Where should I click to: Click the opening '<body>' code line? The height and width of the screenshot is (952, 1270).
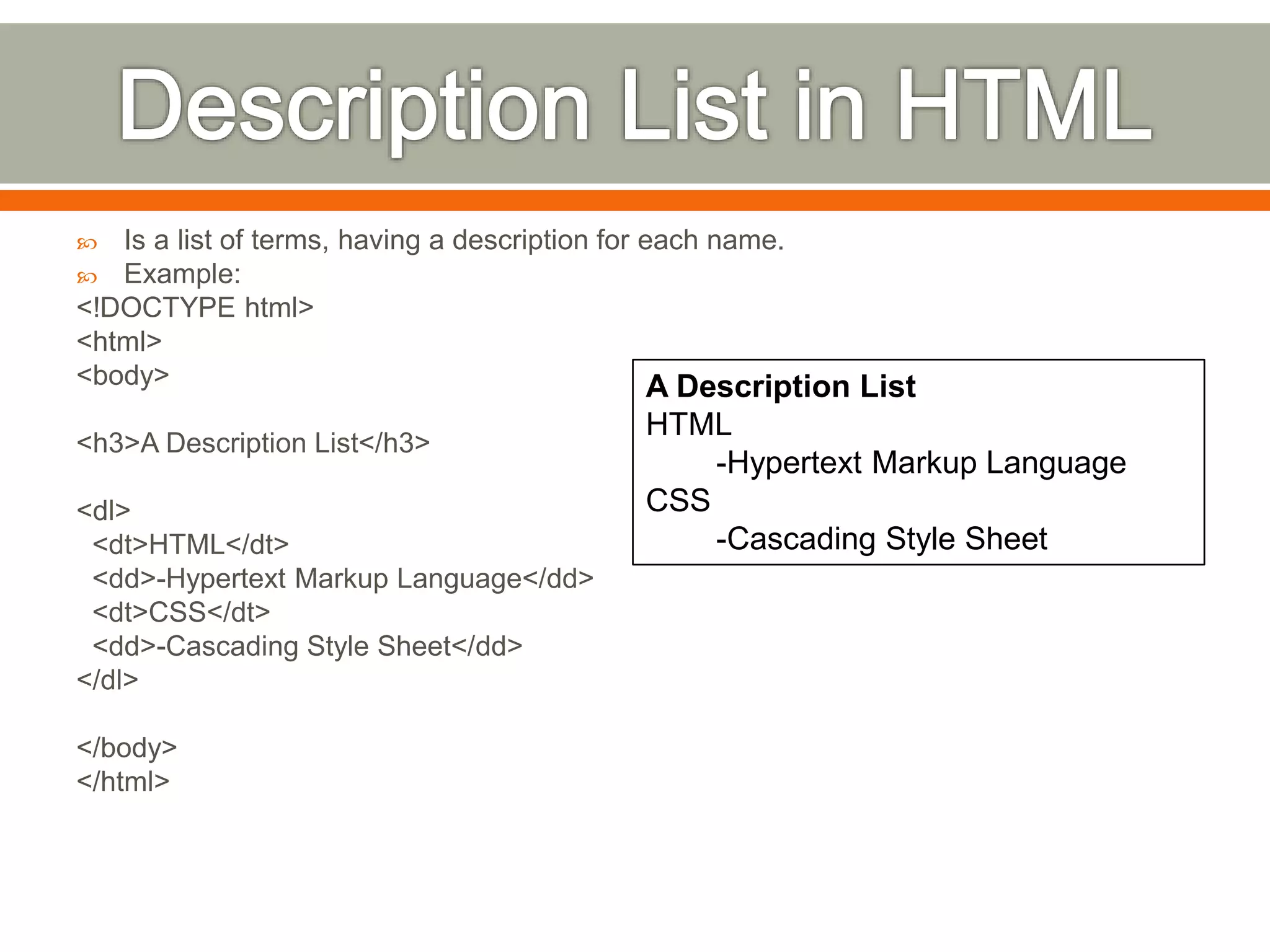click(x=123, y=376)
